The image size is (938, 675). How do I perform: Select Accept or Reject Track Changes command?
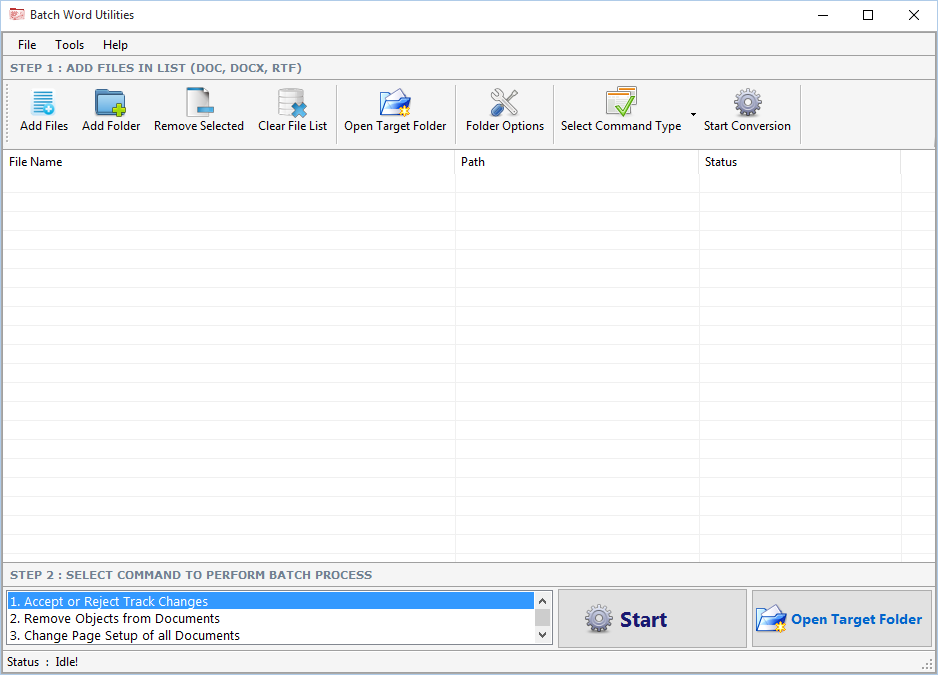coord(271,601)
